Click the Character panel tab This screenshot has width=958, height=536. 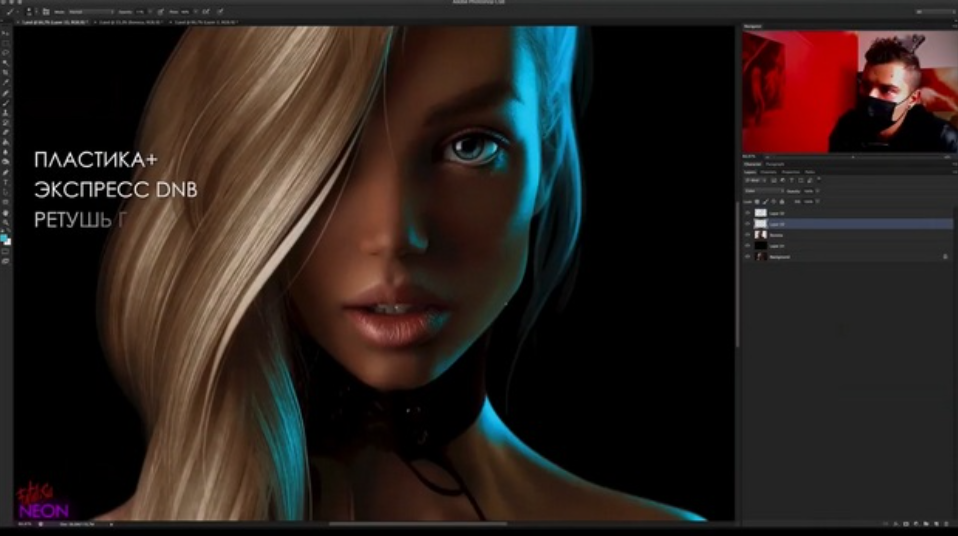[753, 164]
